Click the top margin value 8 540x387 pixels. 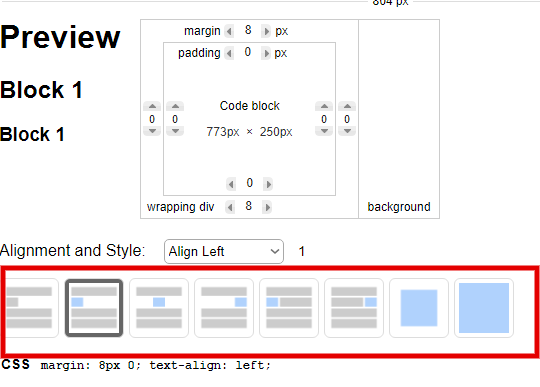[x=248, y=30]
